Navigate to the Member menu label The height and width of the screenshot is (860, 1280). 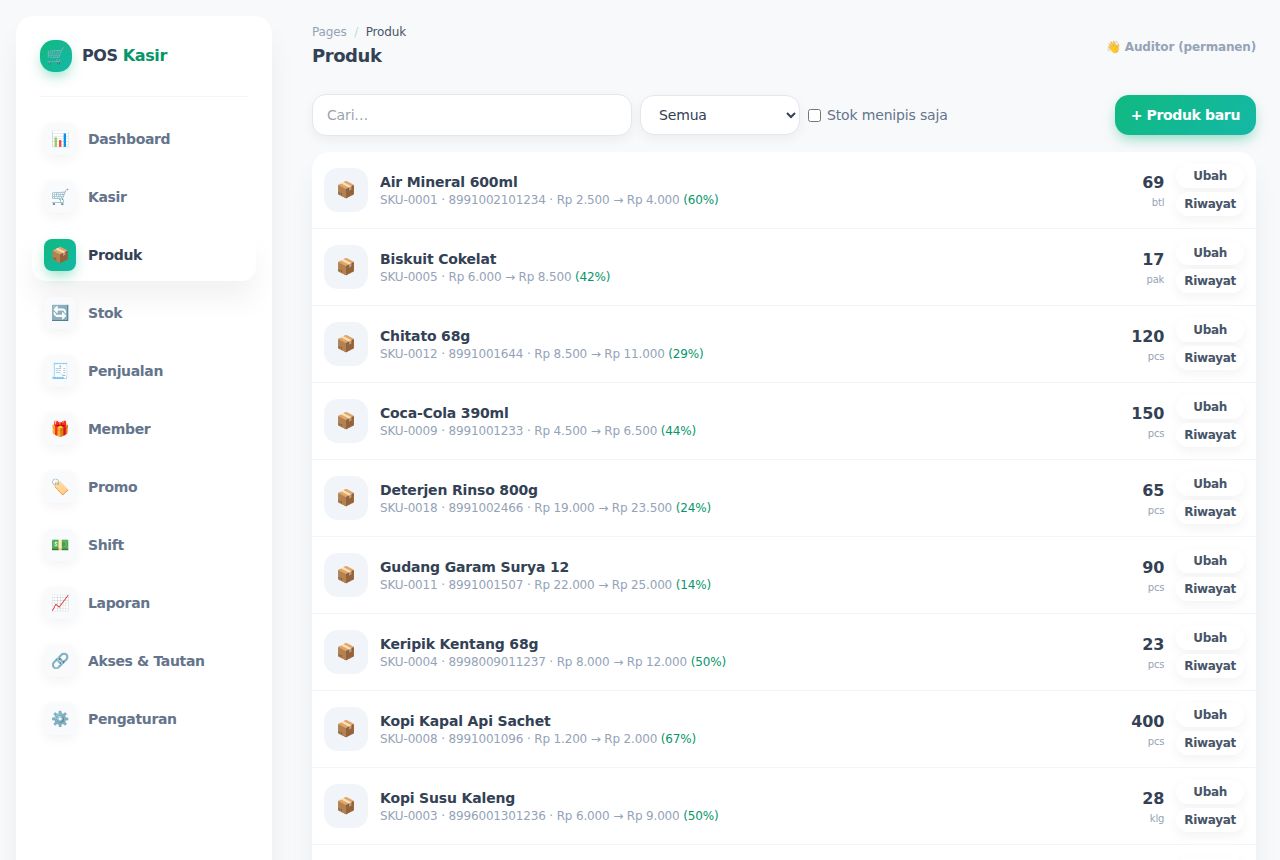coord(119,429)
